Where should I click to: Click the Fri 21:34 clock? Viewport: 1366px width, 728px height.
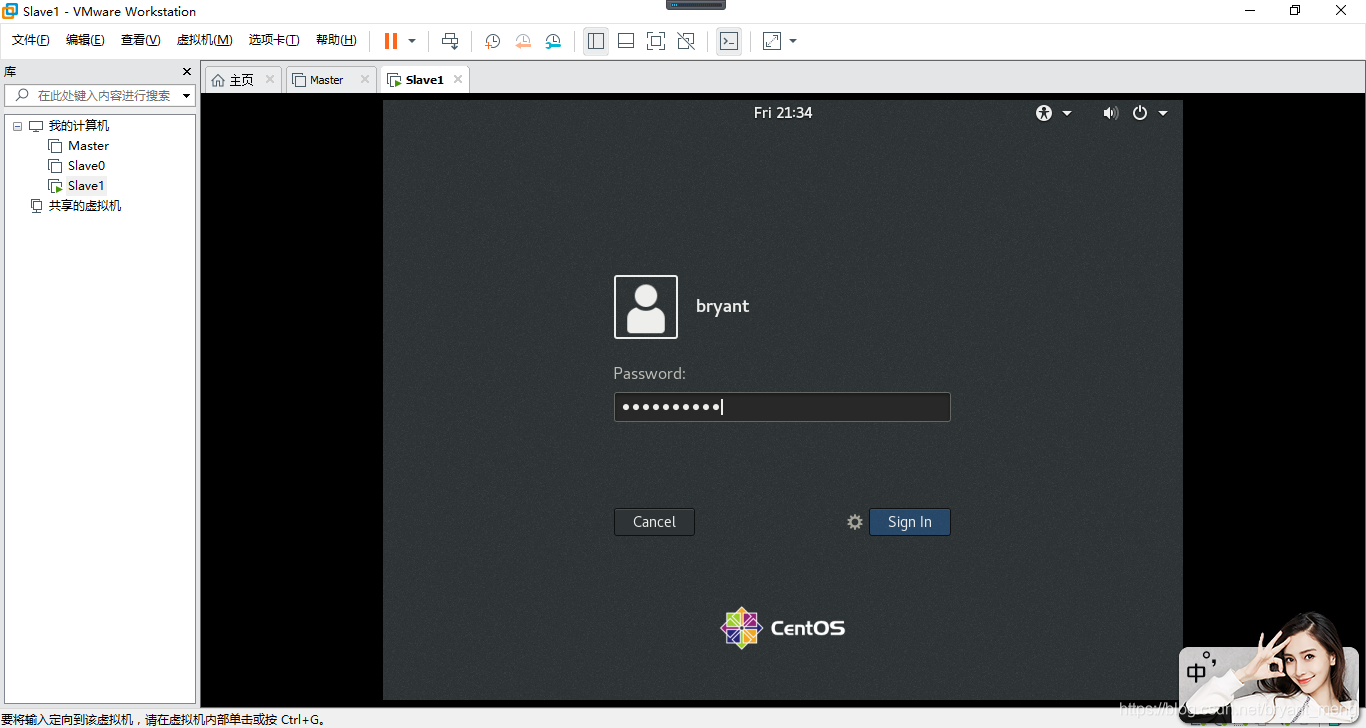(x=783, y=113)
